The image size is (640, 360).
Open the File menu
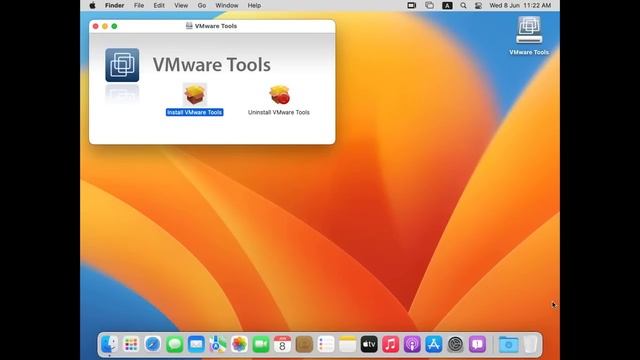(x=139, y=5)
